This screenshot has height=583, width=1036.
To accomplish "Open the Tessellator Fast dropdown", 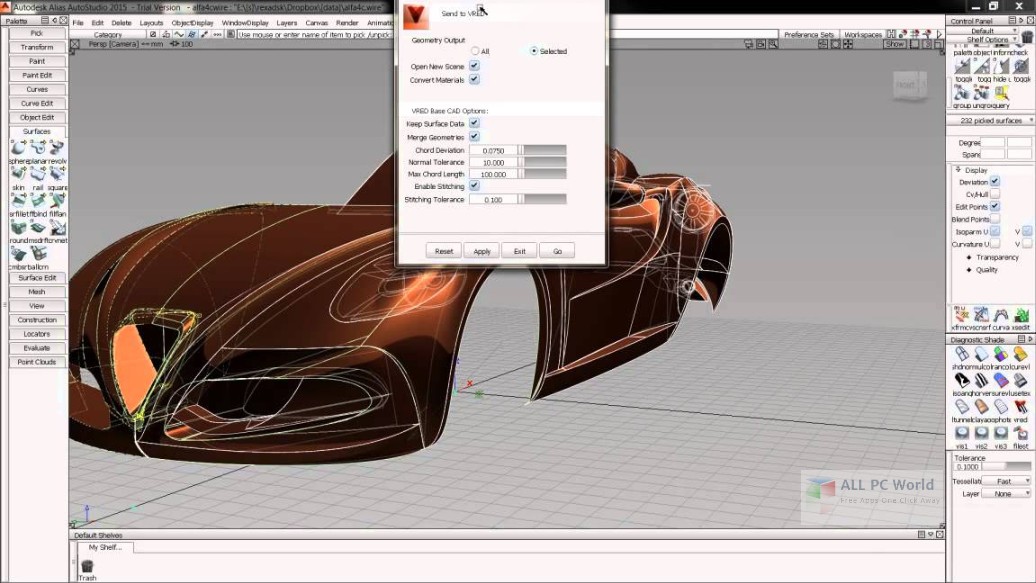I will coord(1006,481).
